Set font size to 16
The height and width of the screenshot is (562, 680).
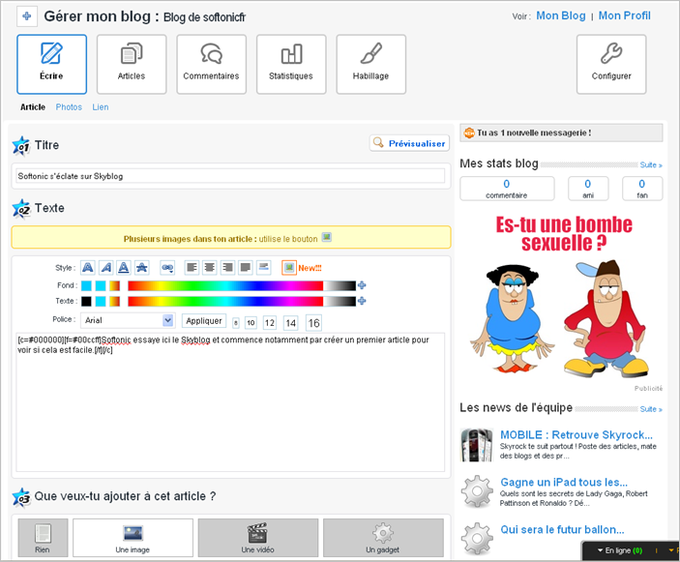(x=314, y=323)
